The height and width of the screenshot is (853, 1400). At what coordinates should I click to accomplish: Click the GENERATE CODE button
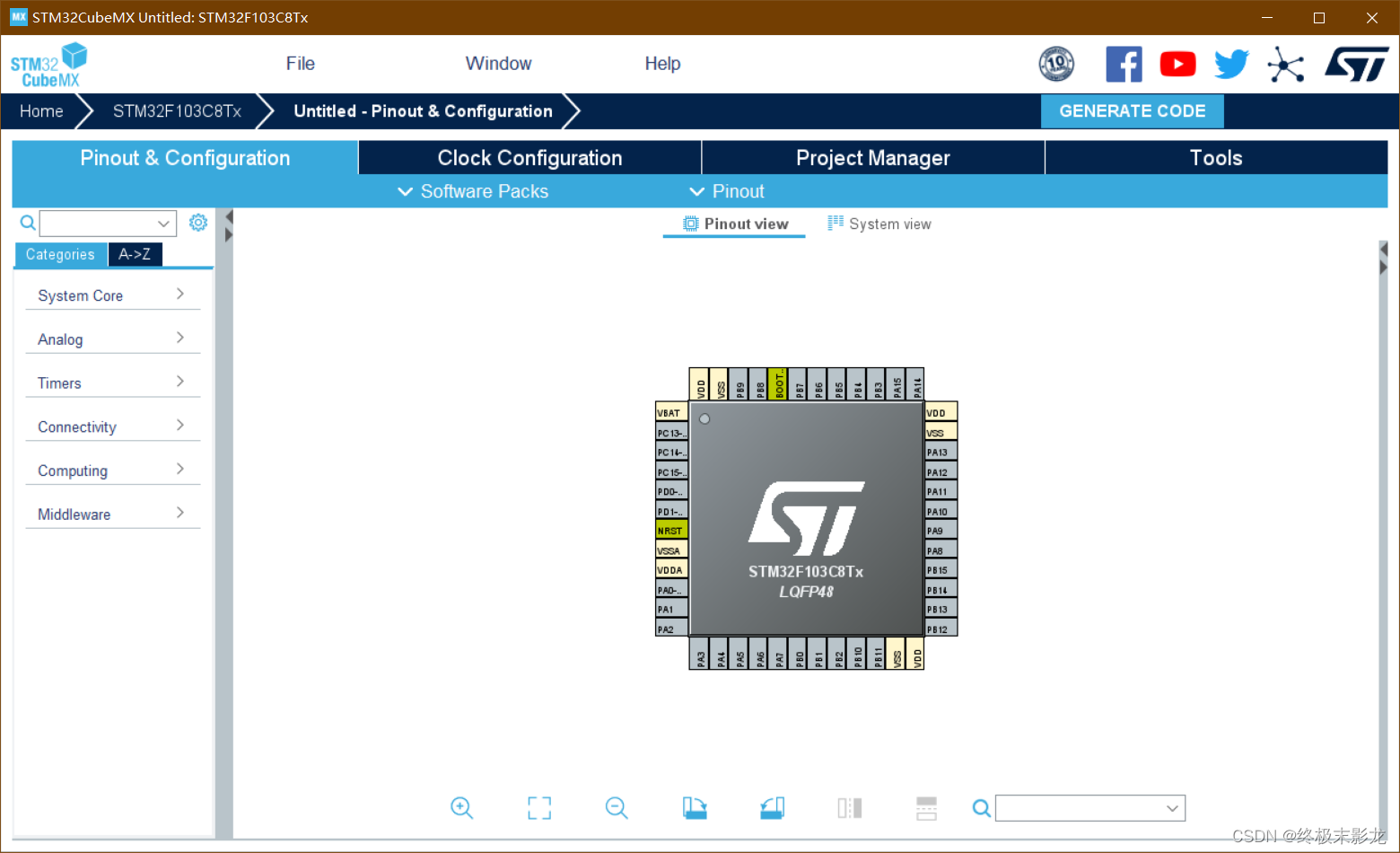(1132, 110)
